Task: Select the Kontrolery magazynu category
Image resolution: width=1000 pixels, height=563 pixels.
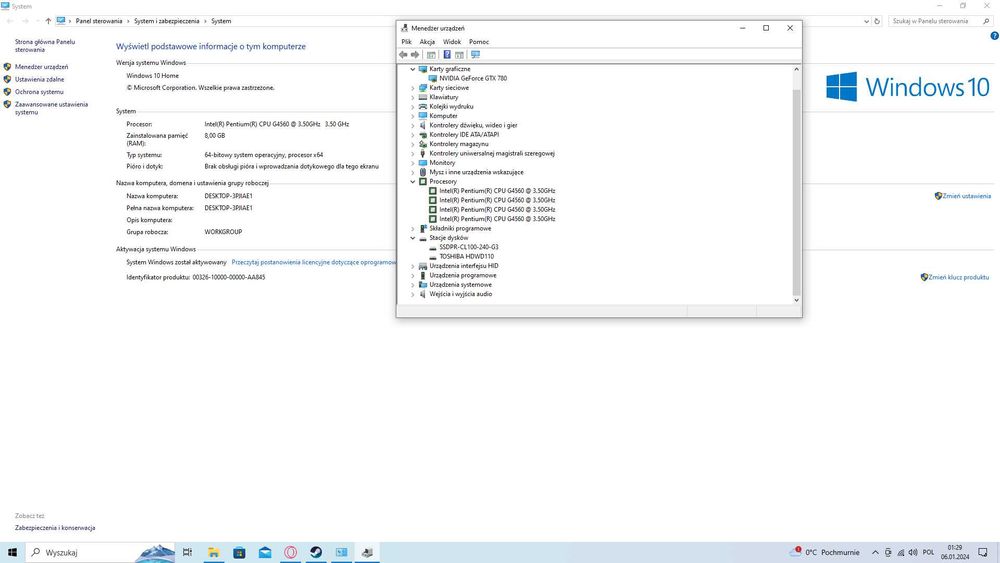Action: coord(459,144)
